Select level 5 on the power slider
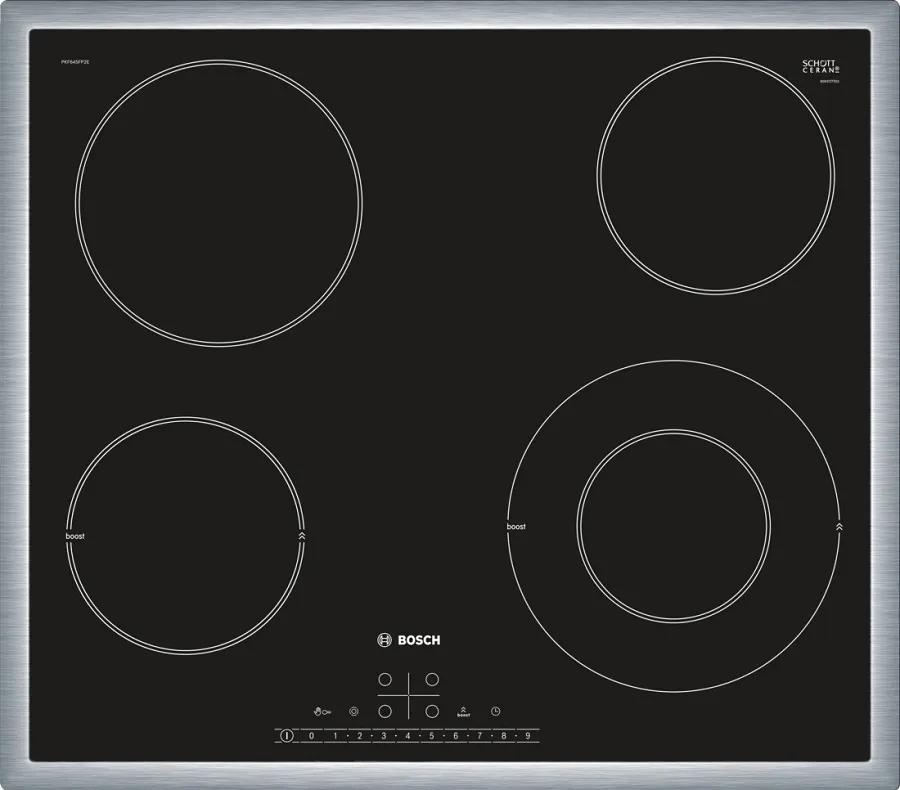 [431, 735]
